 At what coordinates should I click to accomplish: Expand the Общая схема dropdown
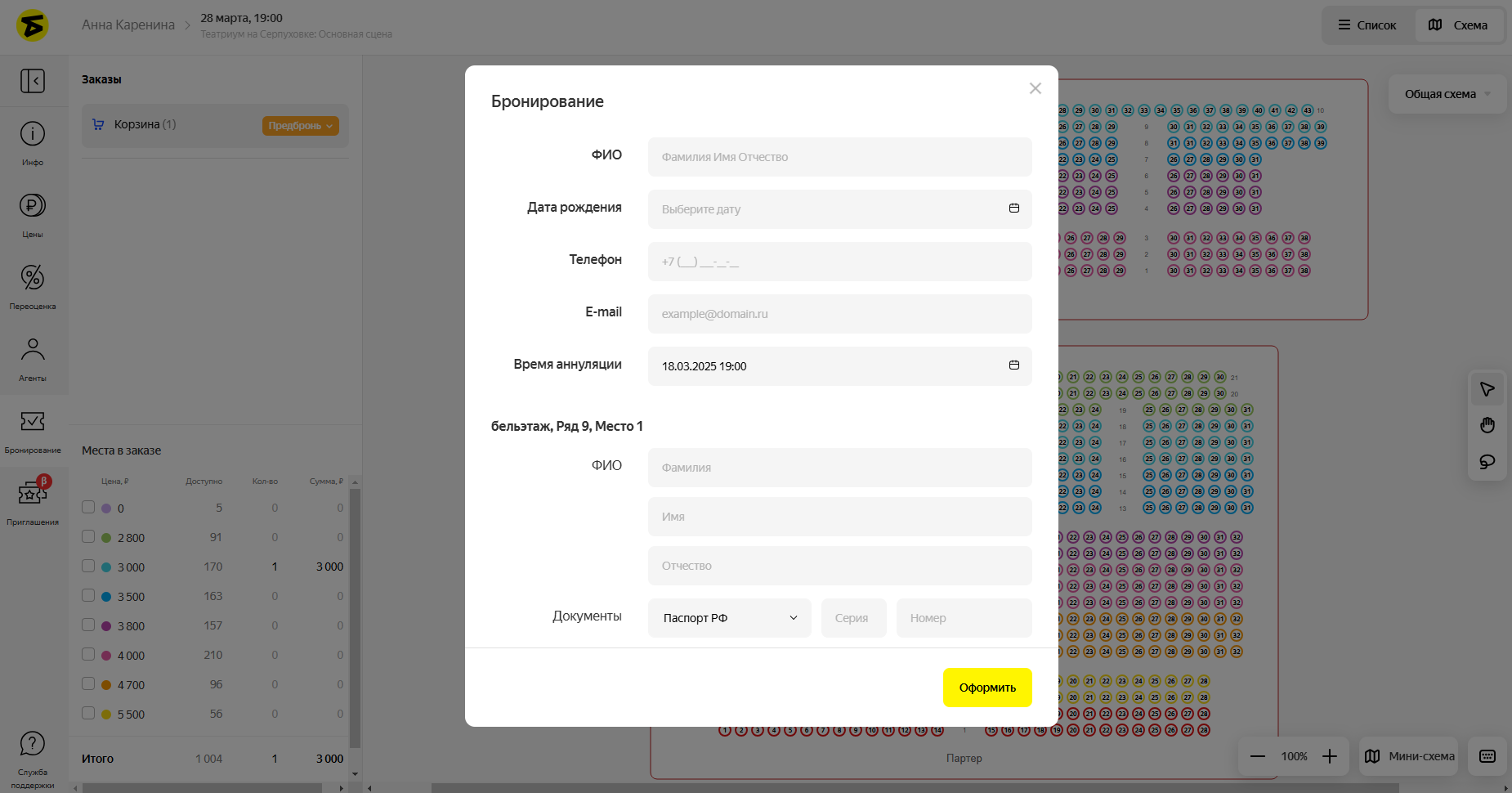pyautogui.click(x=1447, y=94)
